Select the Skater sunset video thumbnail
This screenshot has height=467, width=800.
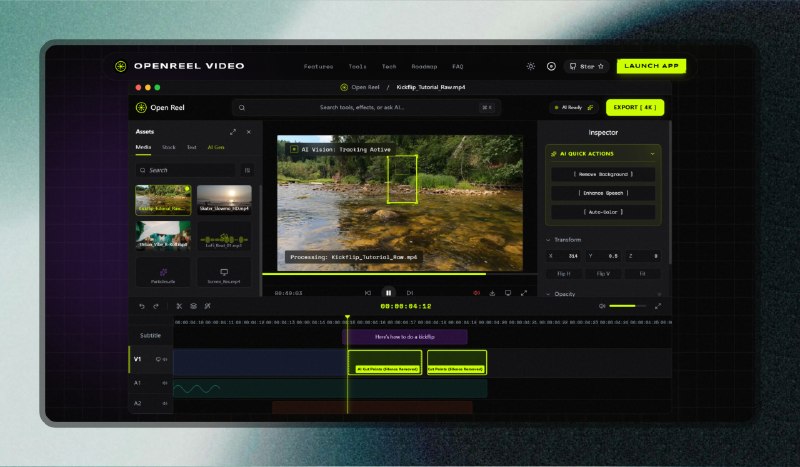224,200
